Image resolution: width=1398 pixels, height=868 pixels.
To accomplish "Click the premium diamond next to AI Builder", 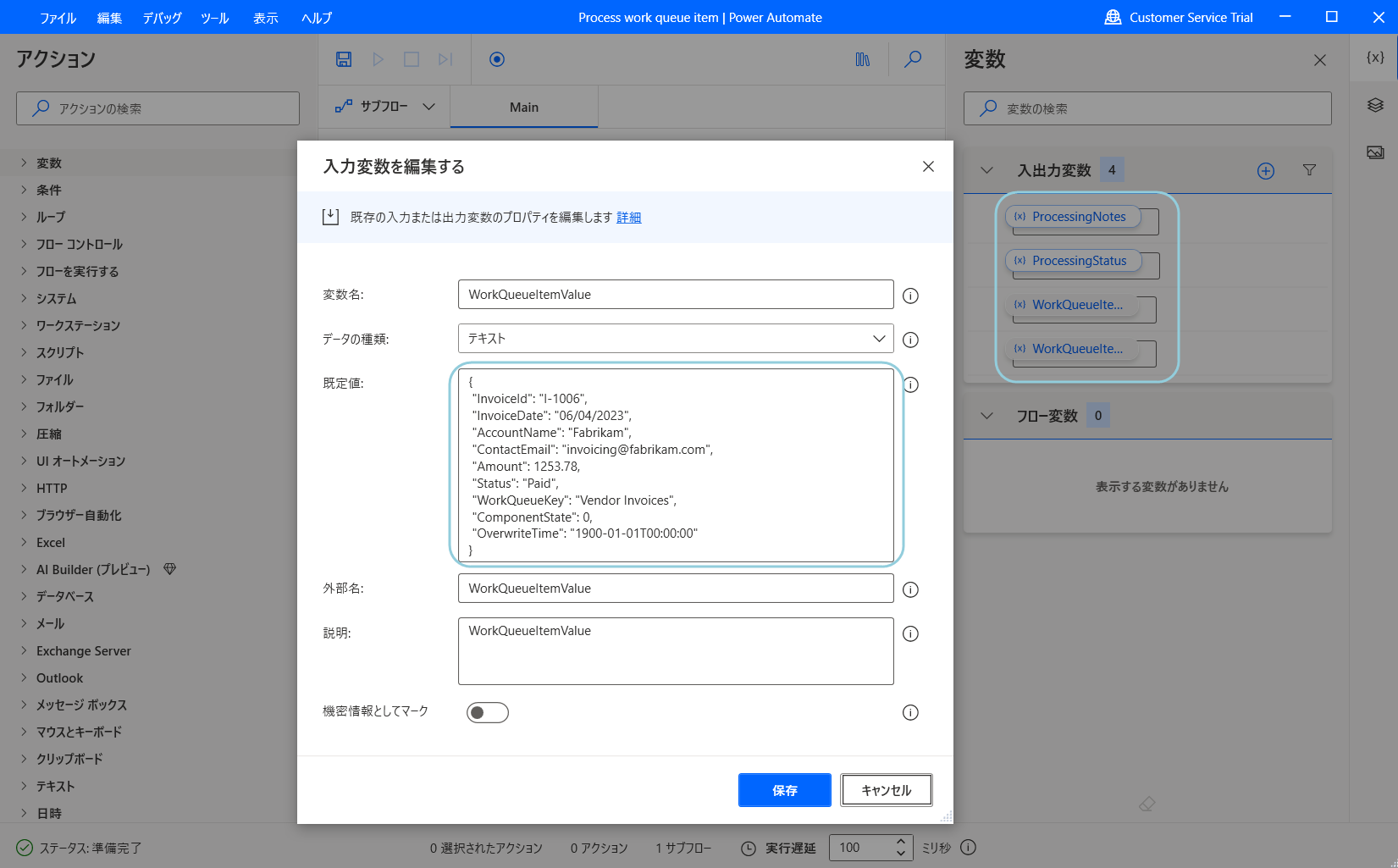I will click(169, 569).
